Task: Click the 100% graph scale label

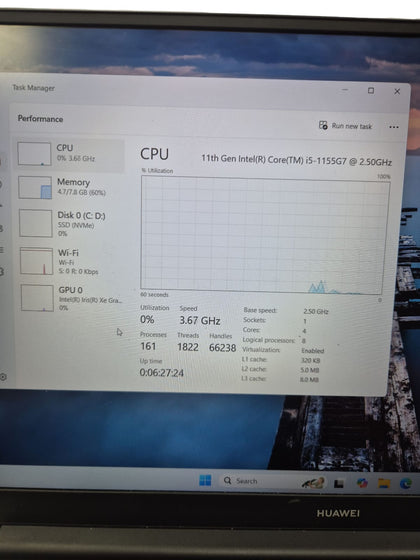Action: 384,177
